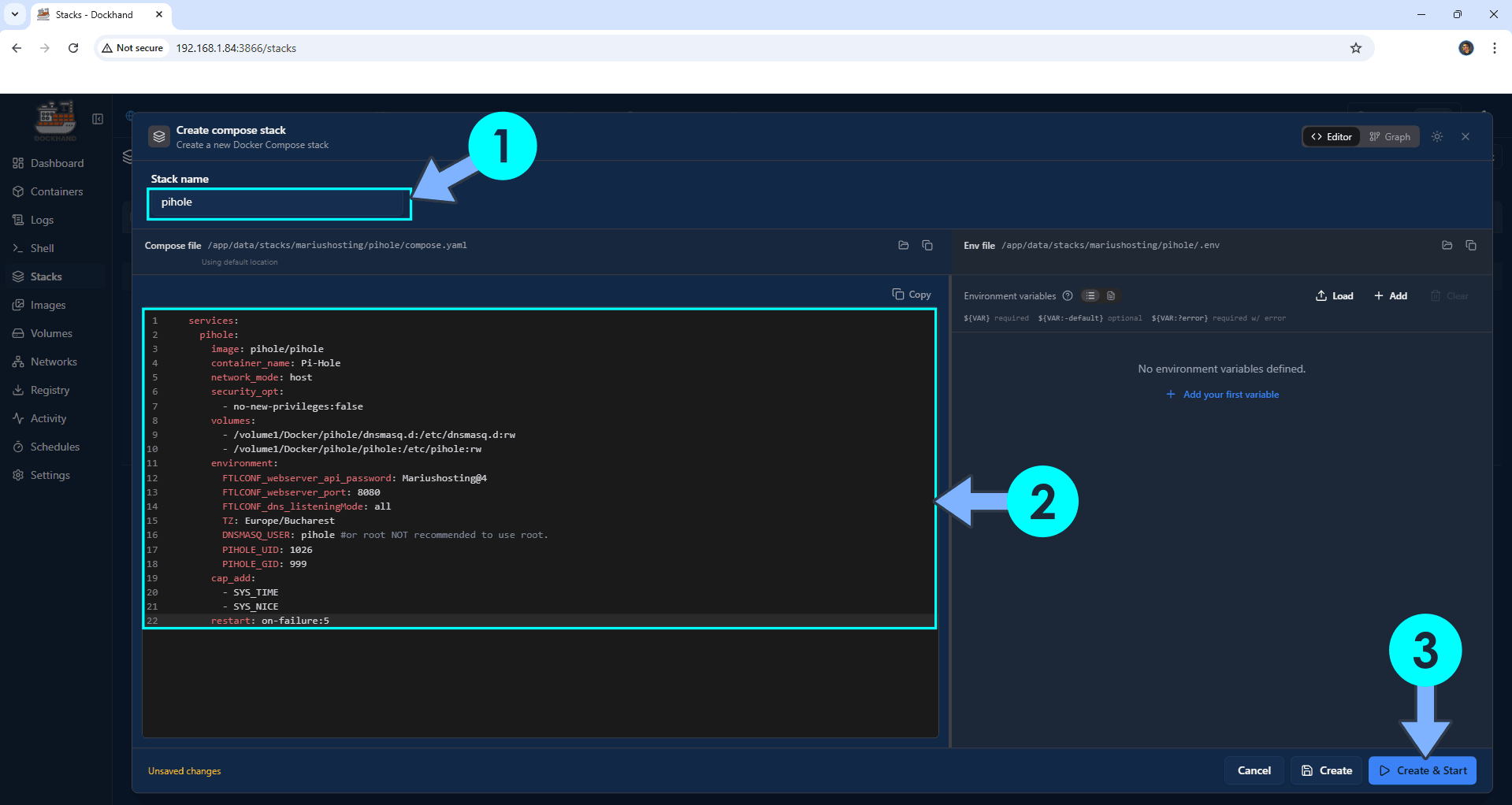Viewport: 1512px width, 805px height.
Task: Switch to the Graph view
Action: [x=1390, y=137]
